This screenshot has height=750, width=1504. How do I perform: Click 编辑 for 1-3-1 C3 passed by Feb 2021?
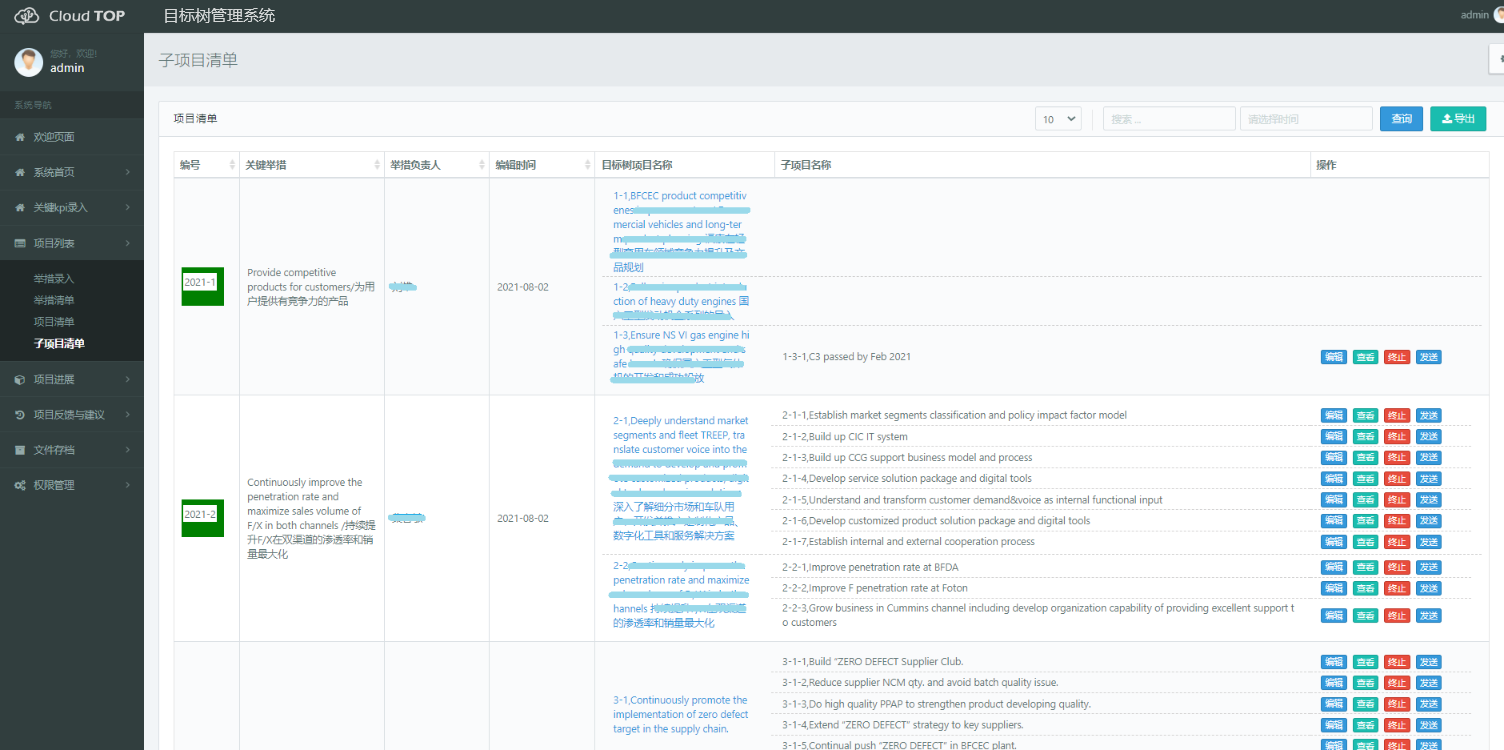pyautogui.click(x=1334, y=357)
